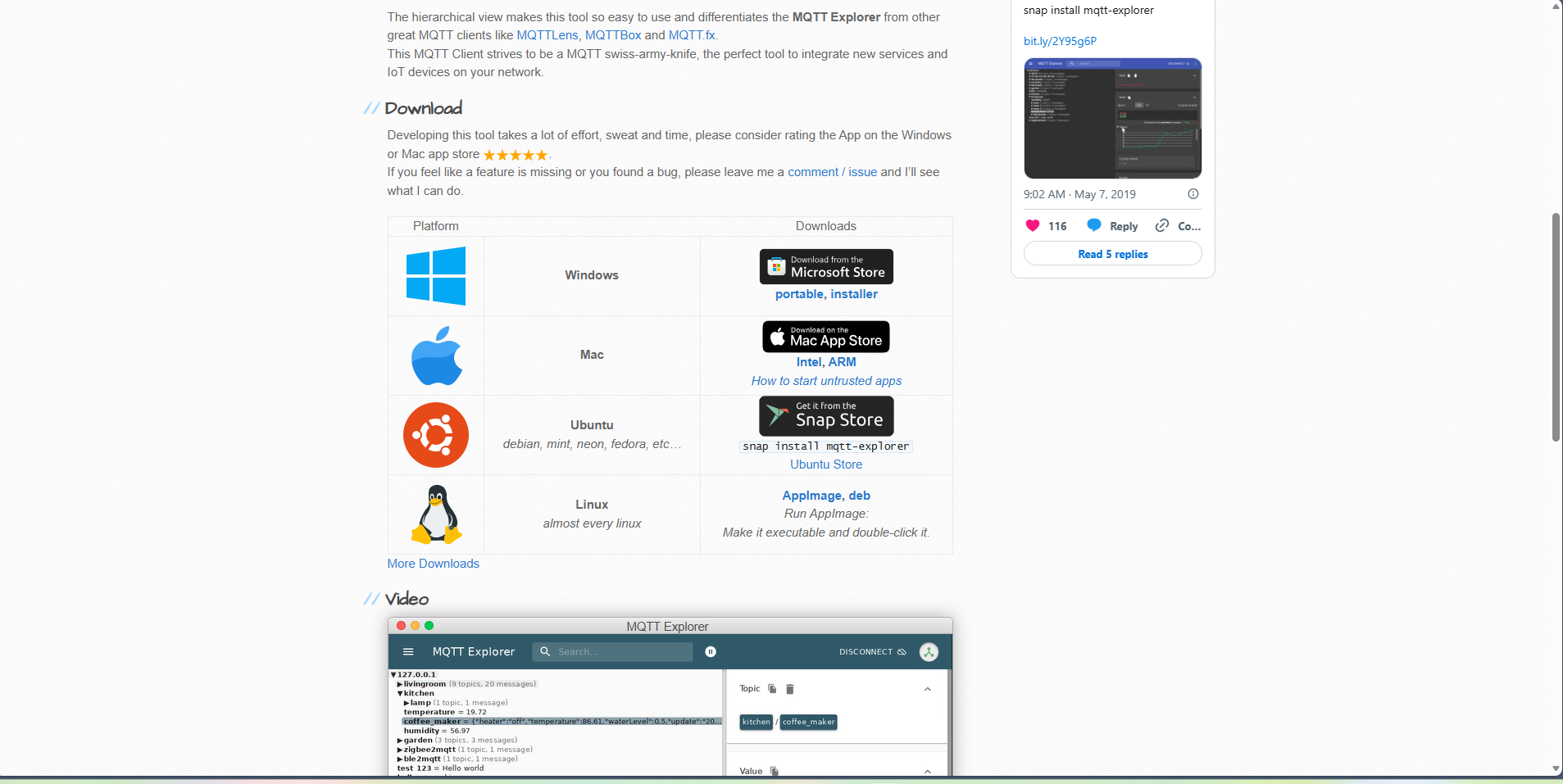Viewport: 1563px width, 784px height.
Task: Click the yellow minimize dot in video window
Action: point(416,626)
